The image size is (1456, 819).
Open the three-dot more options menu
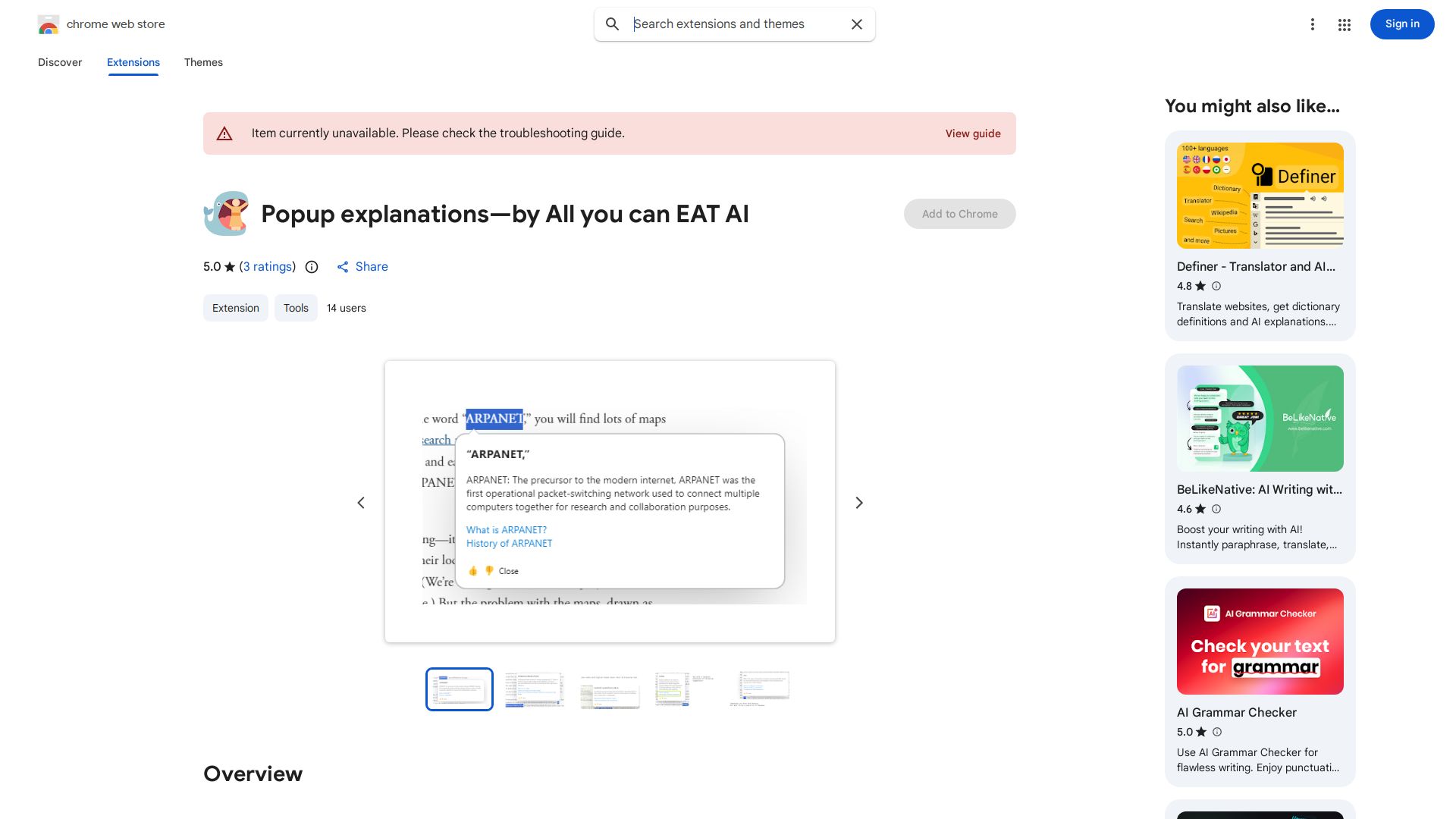point(1312,24)
